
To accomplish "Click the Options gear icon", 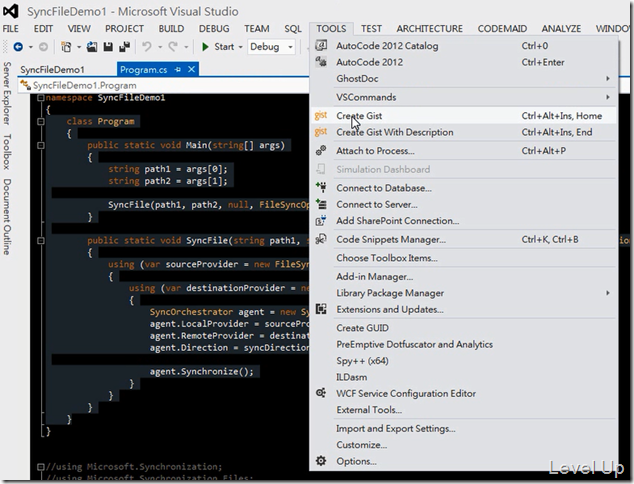I will [321, 461].
